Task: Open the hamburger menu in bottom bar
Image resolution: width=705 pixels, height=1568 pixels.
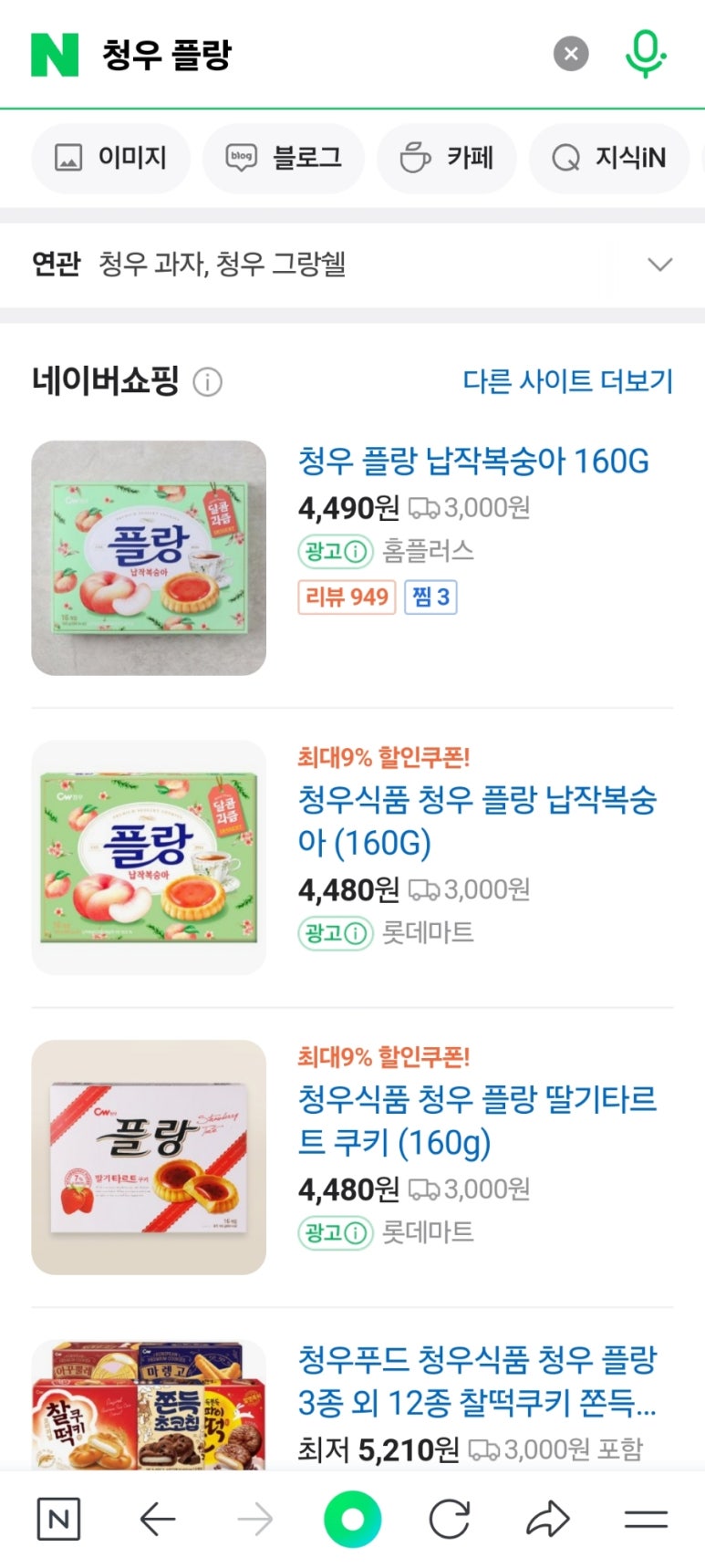Action: click(x=646, y=1519)
